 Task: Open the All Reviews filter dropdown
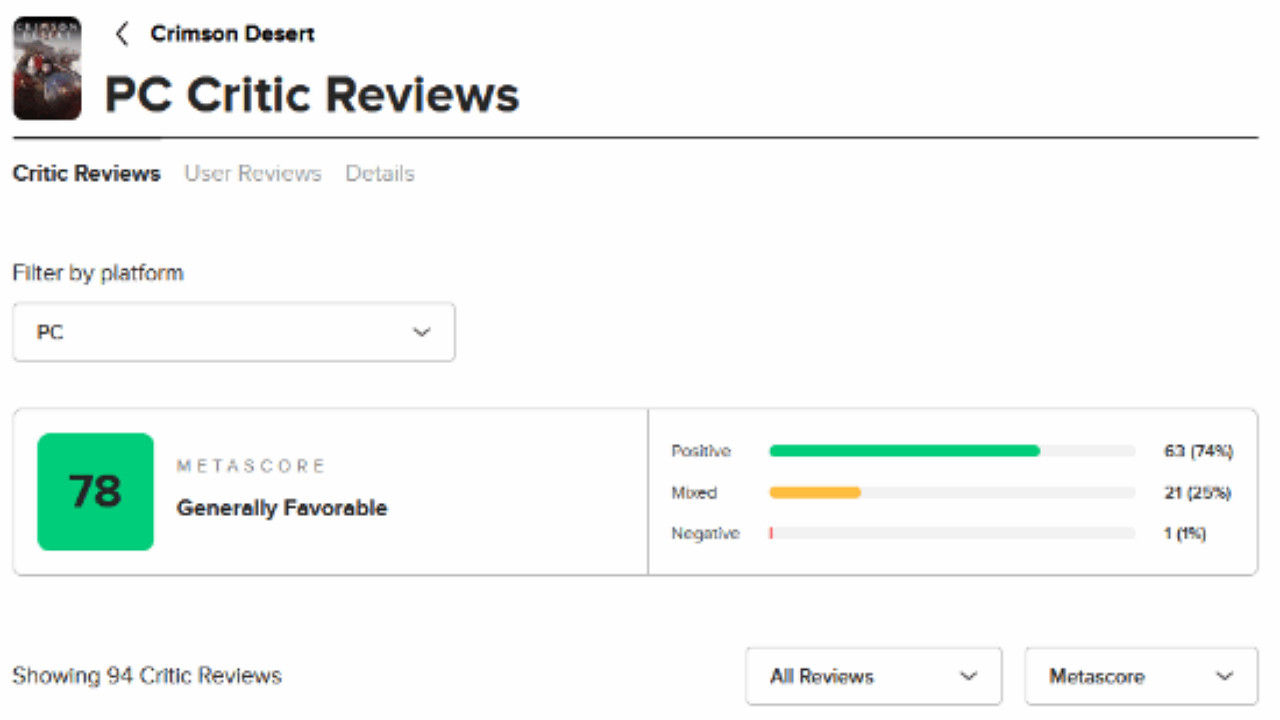click(873, 676)
